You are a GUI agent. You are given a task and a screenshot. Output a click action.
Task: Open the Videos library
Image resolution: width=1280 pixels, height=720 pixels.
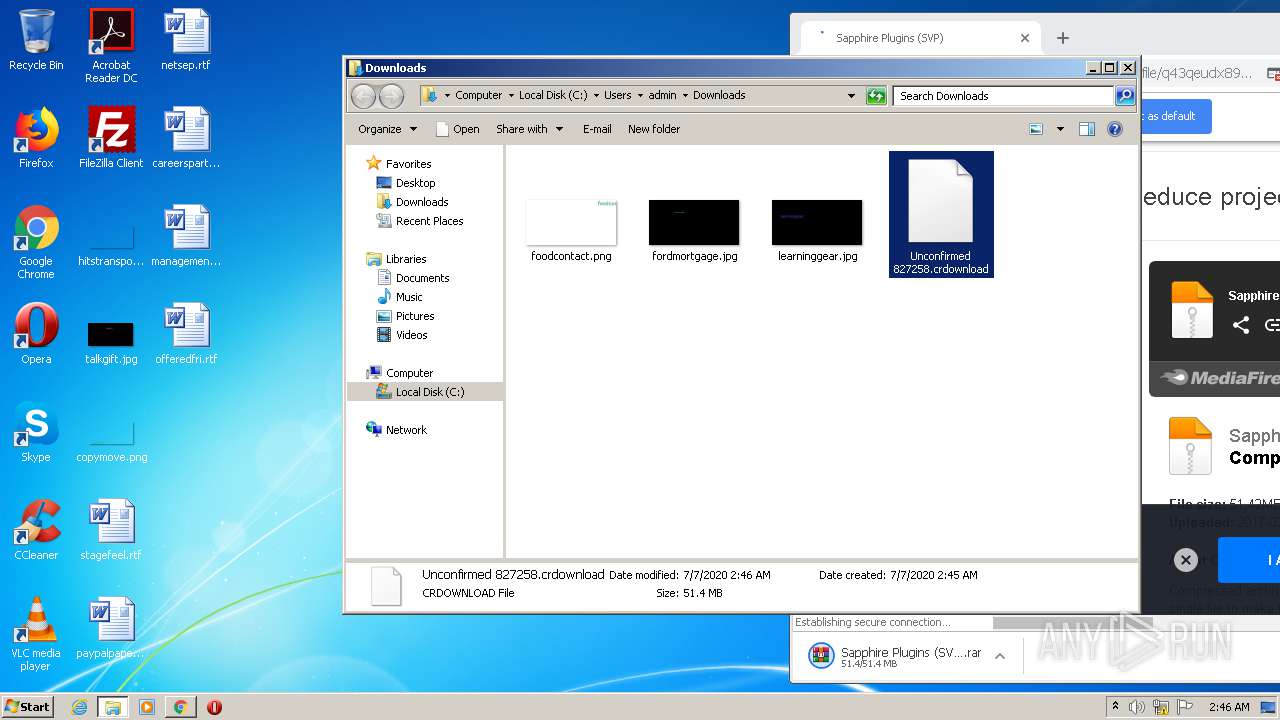pyautogui.click(x=411, y=335)
